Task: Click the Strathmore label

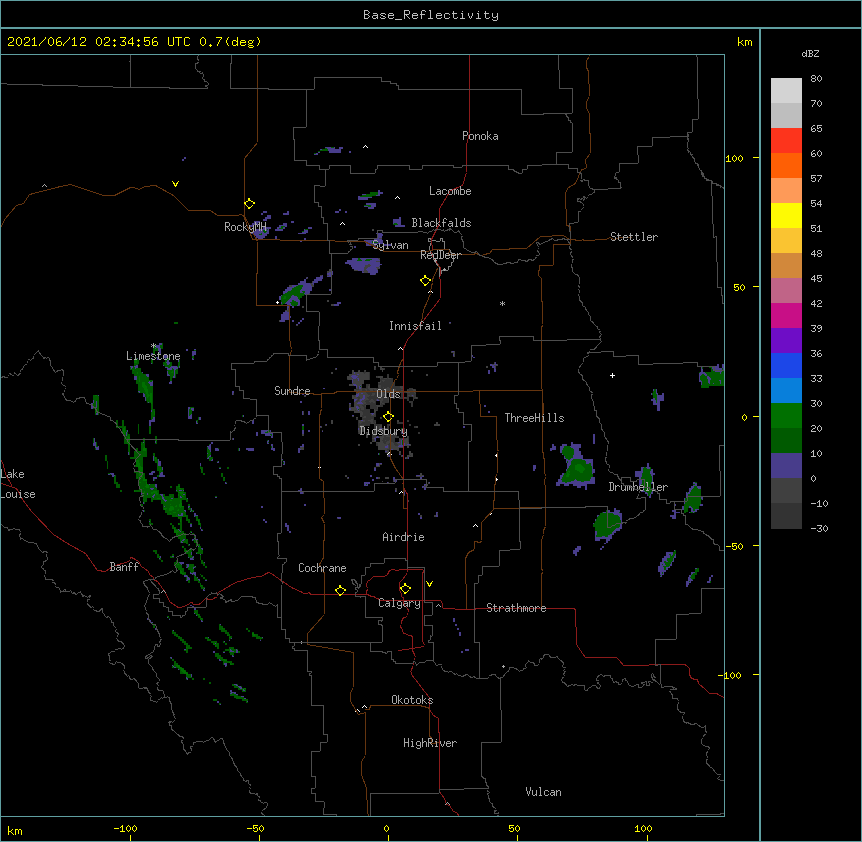Action: (x=516, y=608)
